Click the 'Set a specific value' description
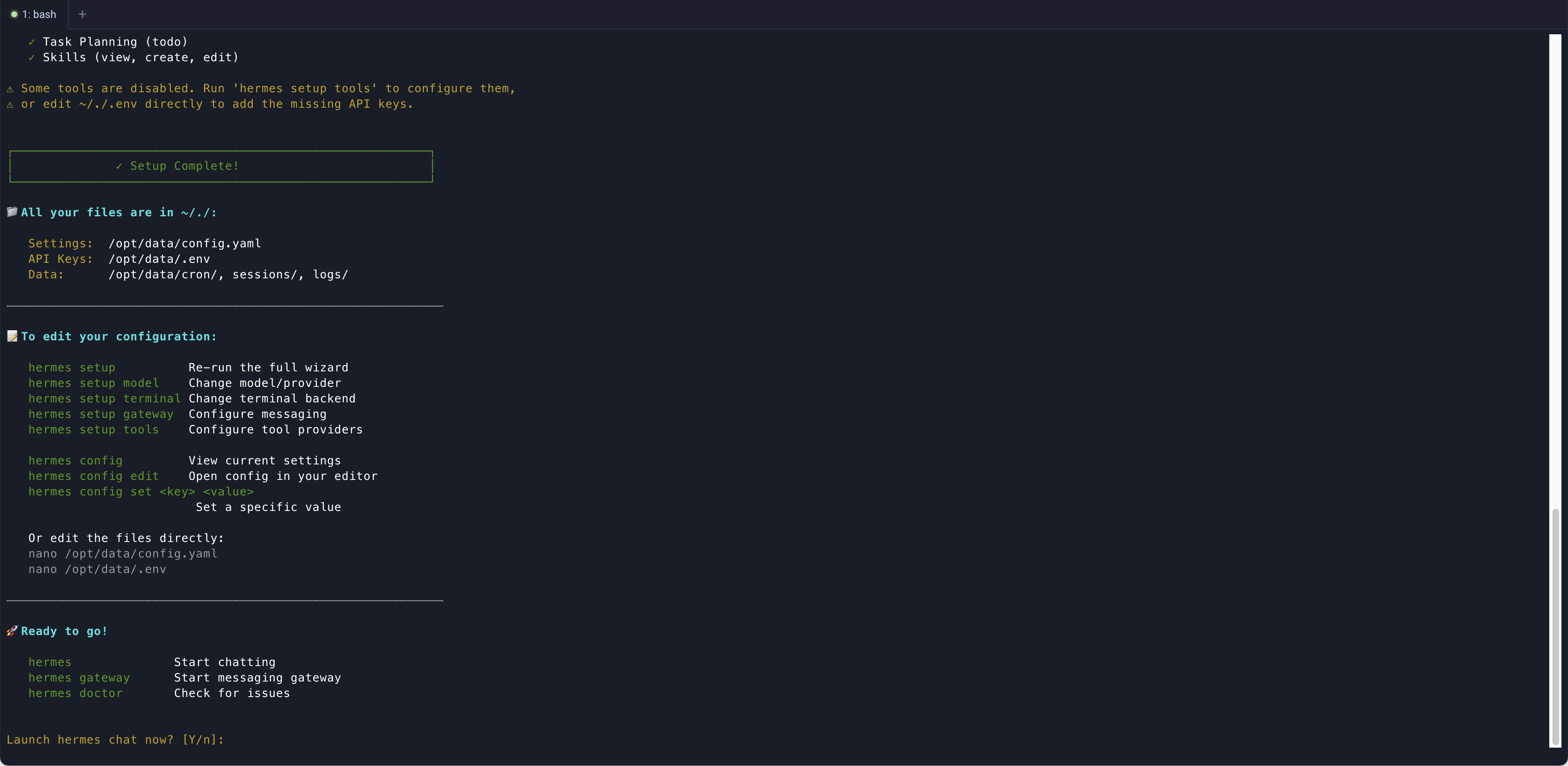1568x766 pixels. pyautogui.click(x=268, y=507)
